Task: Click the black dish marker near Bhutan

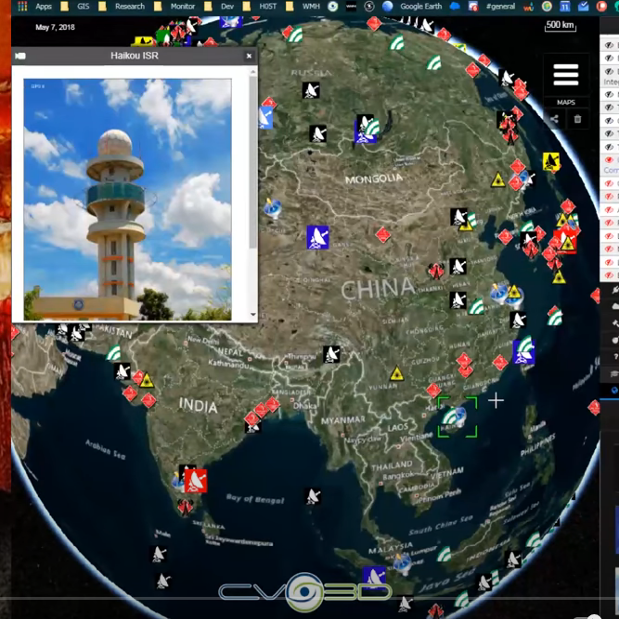Action: pyautogui.click(x=332, y=354)
